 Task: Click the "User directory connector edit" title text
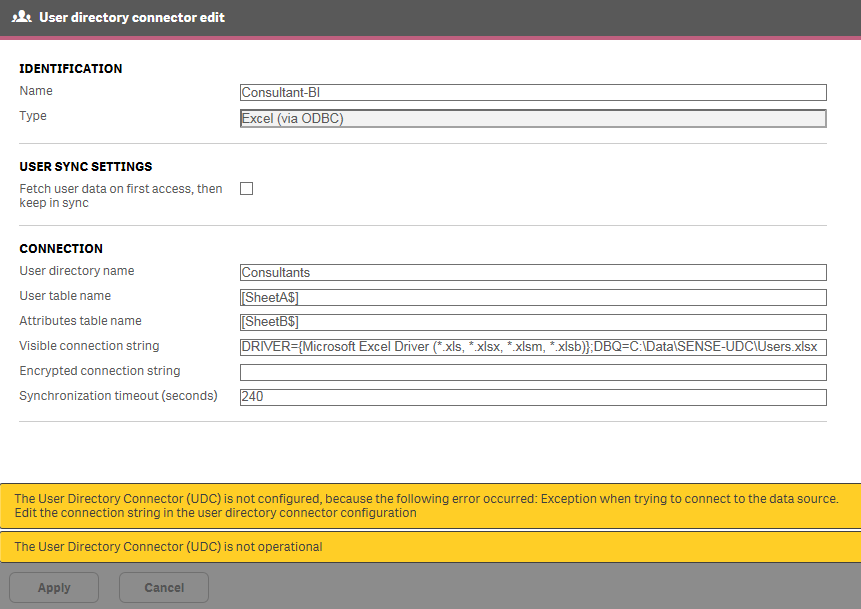point(132,18)
